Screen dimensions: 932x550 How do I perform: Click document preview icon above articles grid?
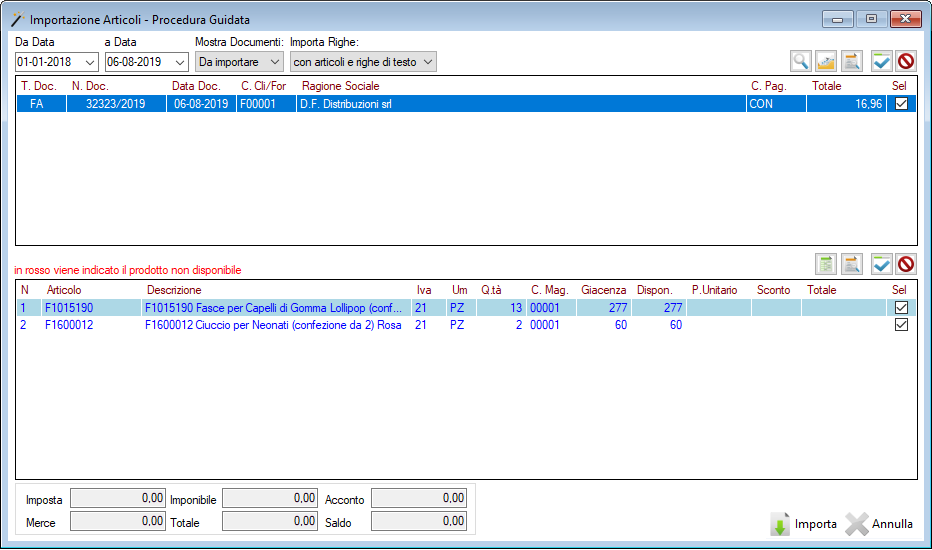coord(852,264)
